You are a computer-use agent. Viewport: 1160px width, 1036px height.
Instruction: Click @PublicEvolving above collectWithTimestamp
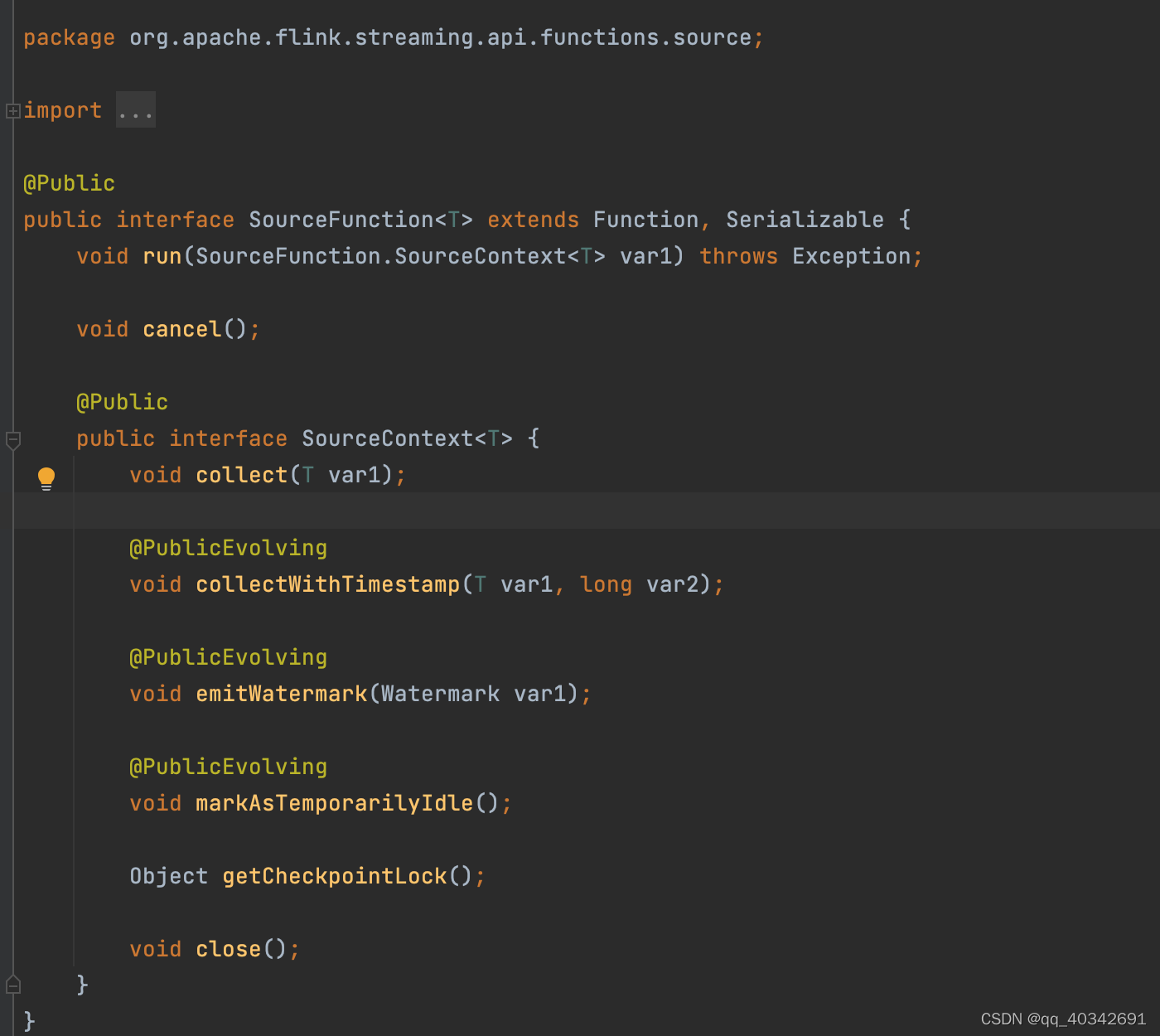[229, 548]
